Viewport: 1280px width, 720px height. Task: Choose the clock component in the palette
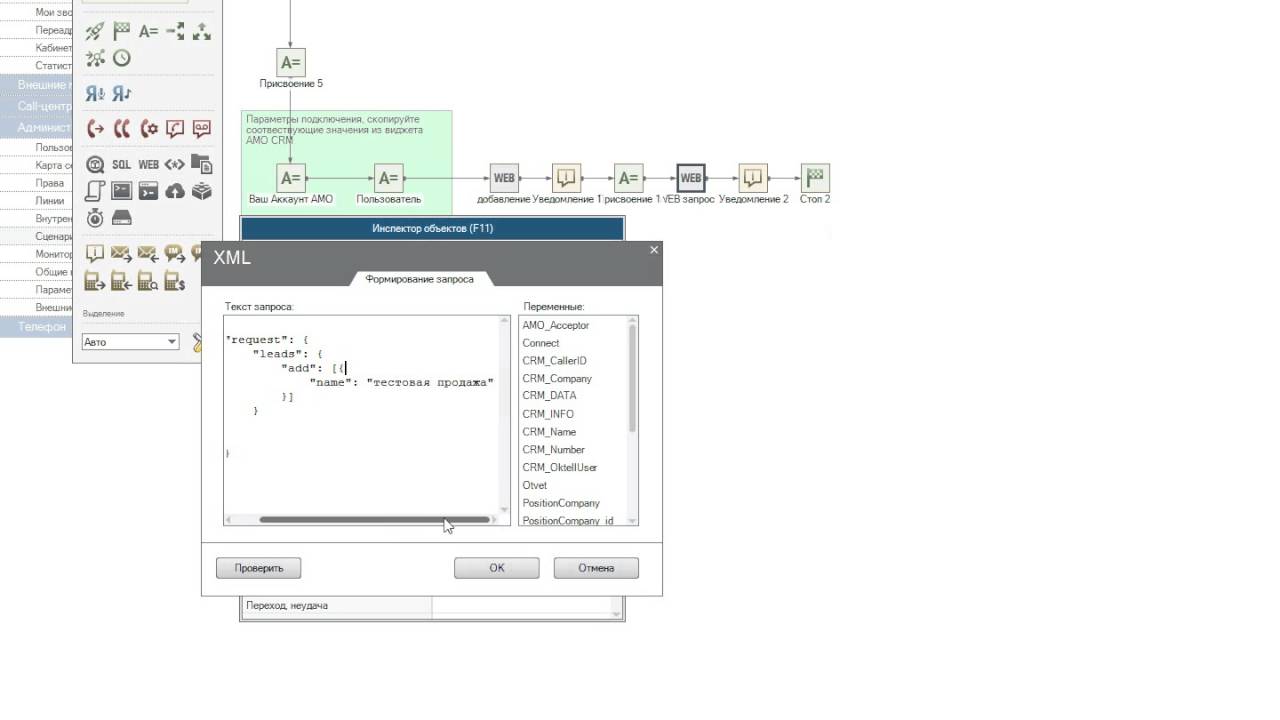pyautogui.click(x=122, y=58)
